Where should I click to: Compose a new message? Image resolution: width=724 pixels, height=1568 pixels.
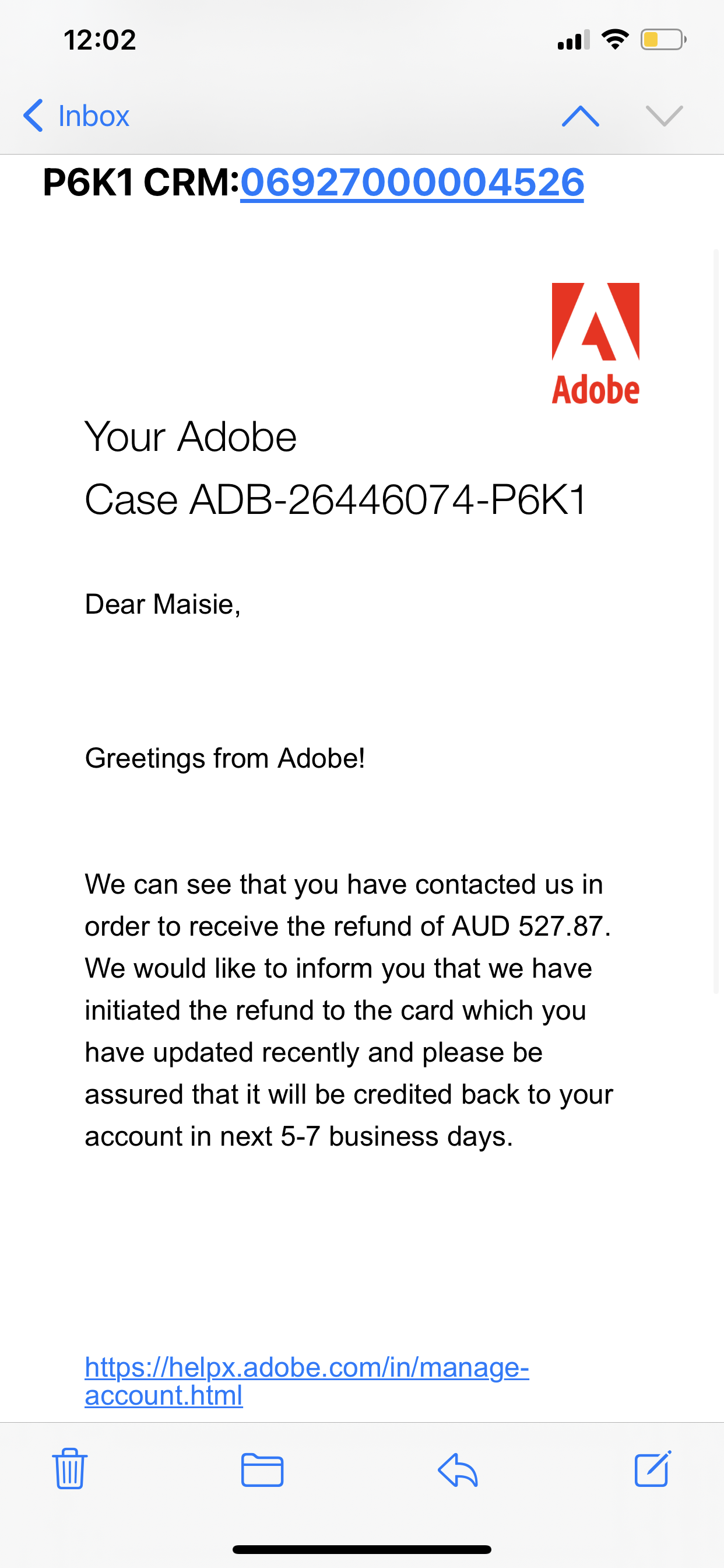click(x=652, y=1471)
